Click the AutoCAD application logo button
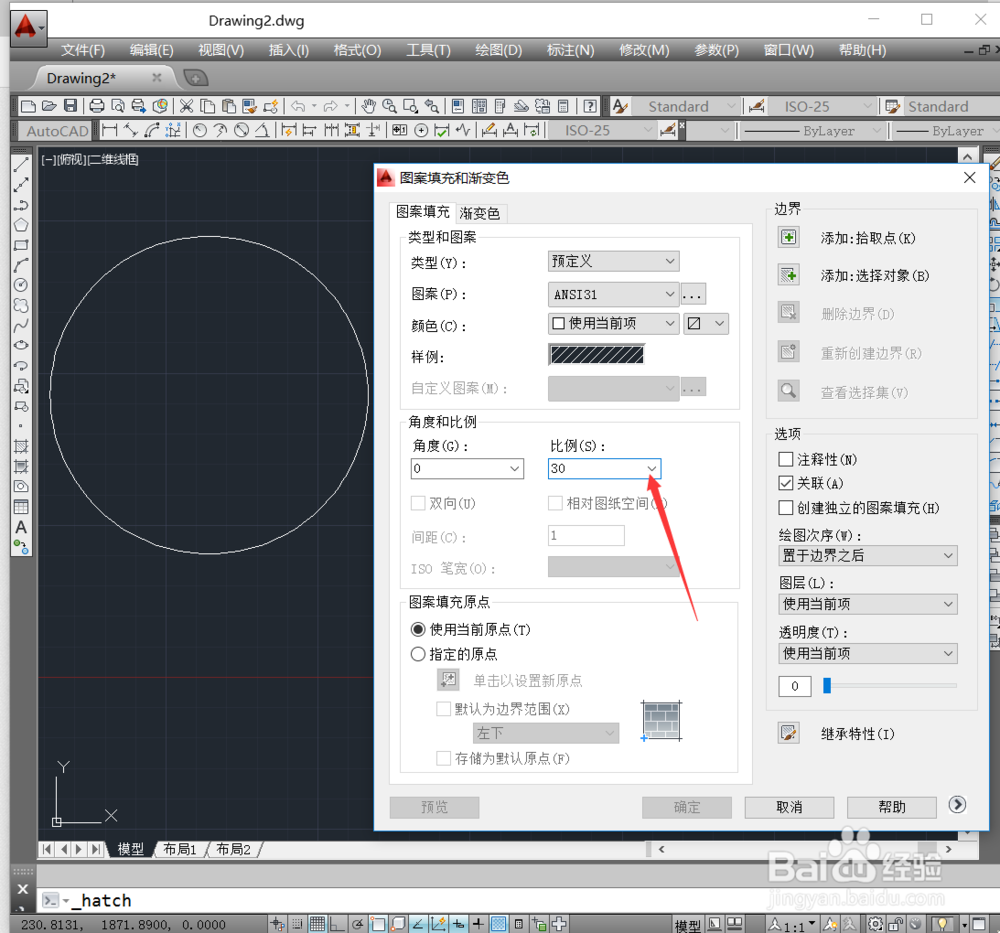Viewport: 1000px width, 933px height. [x=28, y=28]
